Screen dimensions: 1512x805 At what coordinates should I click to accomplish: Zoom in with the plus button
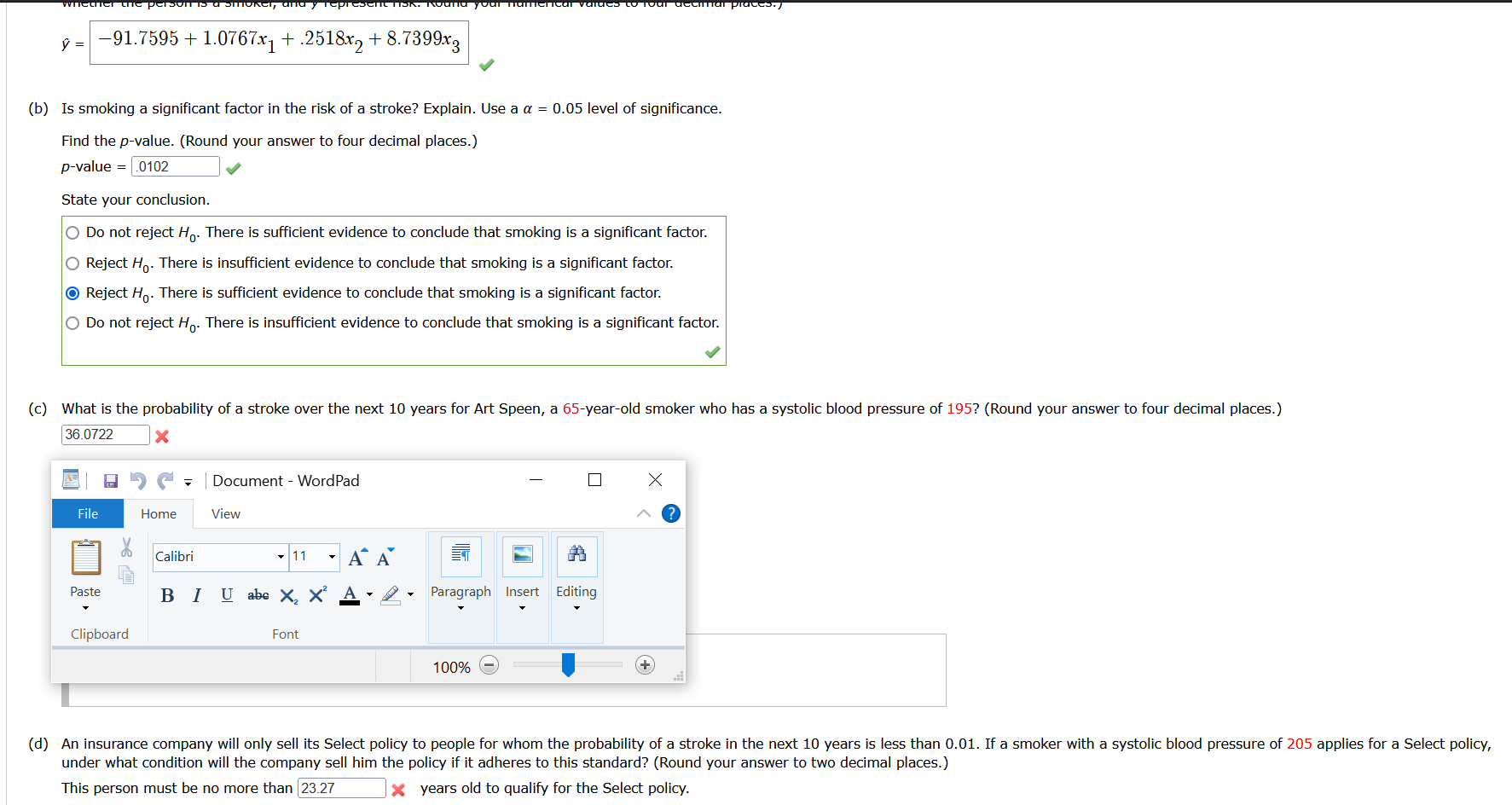click(645, 665)
